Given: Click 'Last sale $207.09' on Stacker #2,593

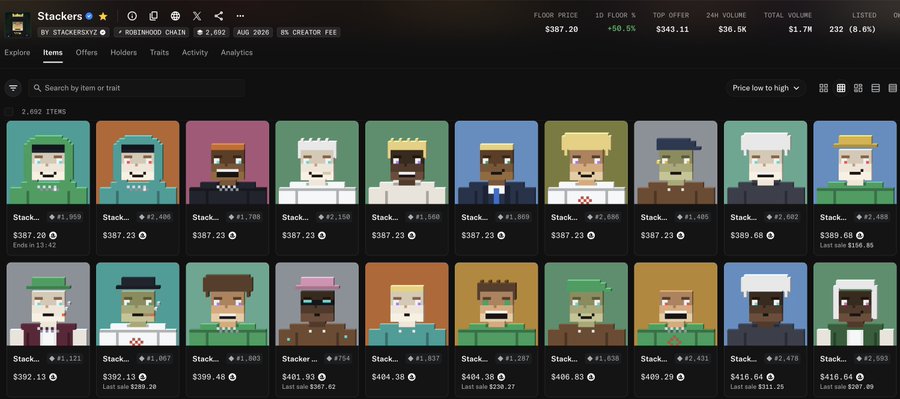Looking at the screenshot, I should coord(847,387).
